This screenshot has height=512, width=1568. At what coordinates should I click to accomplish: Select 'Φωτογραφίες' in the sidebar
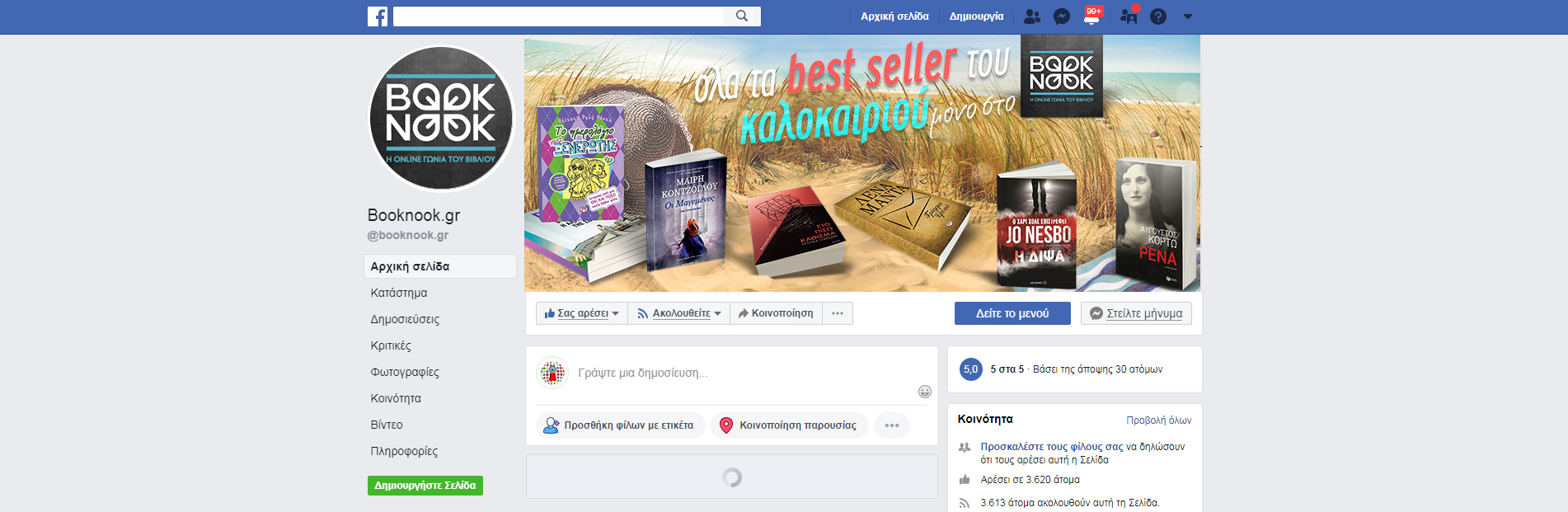tap(405, 372)
